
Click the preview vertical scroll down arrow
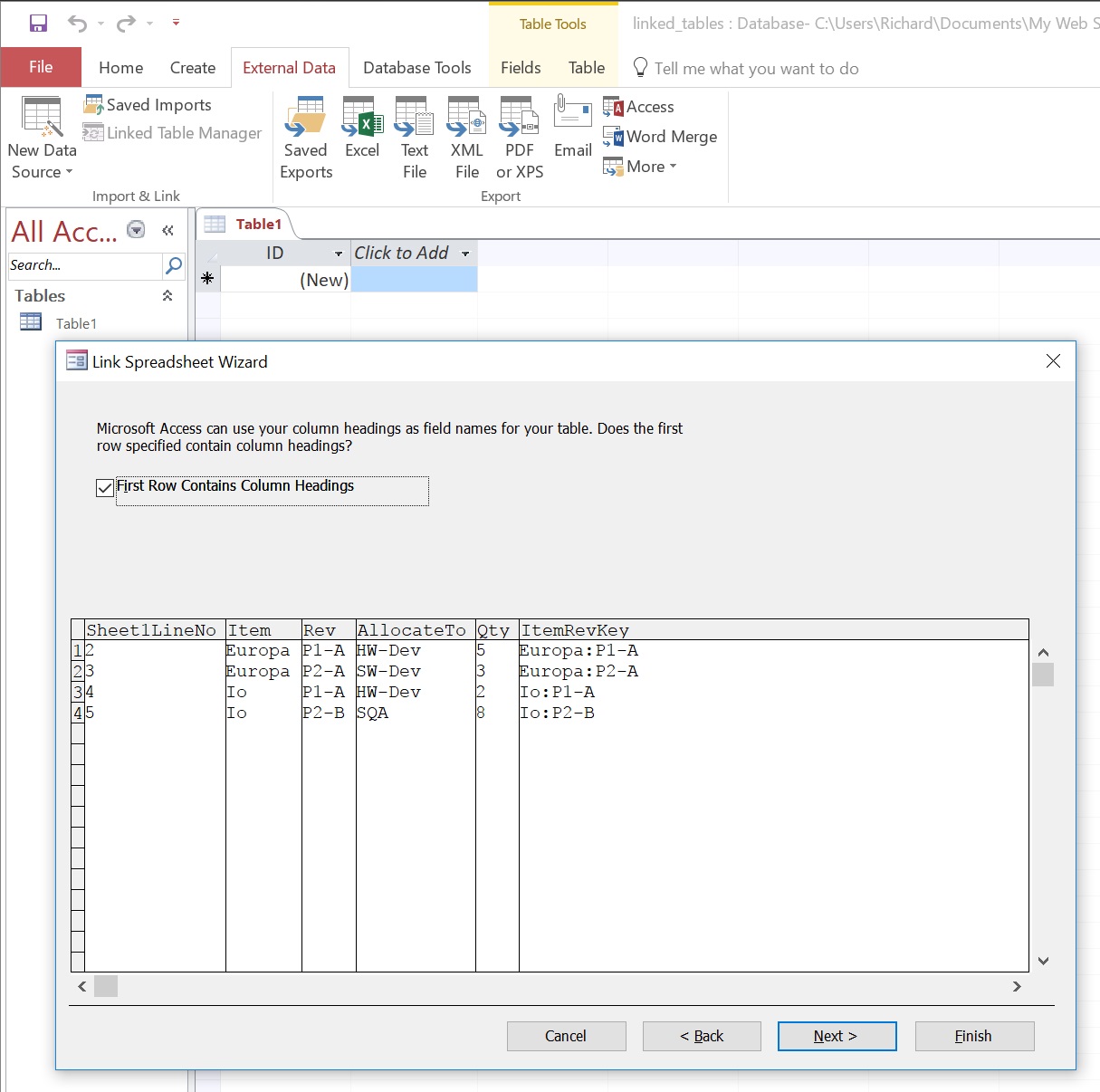[1043, 961]
